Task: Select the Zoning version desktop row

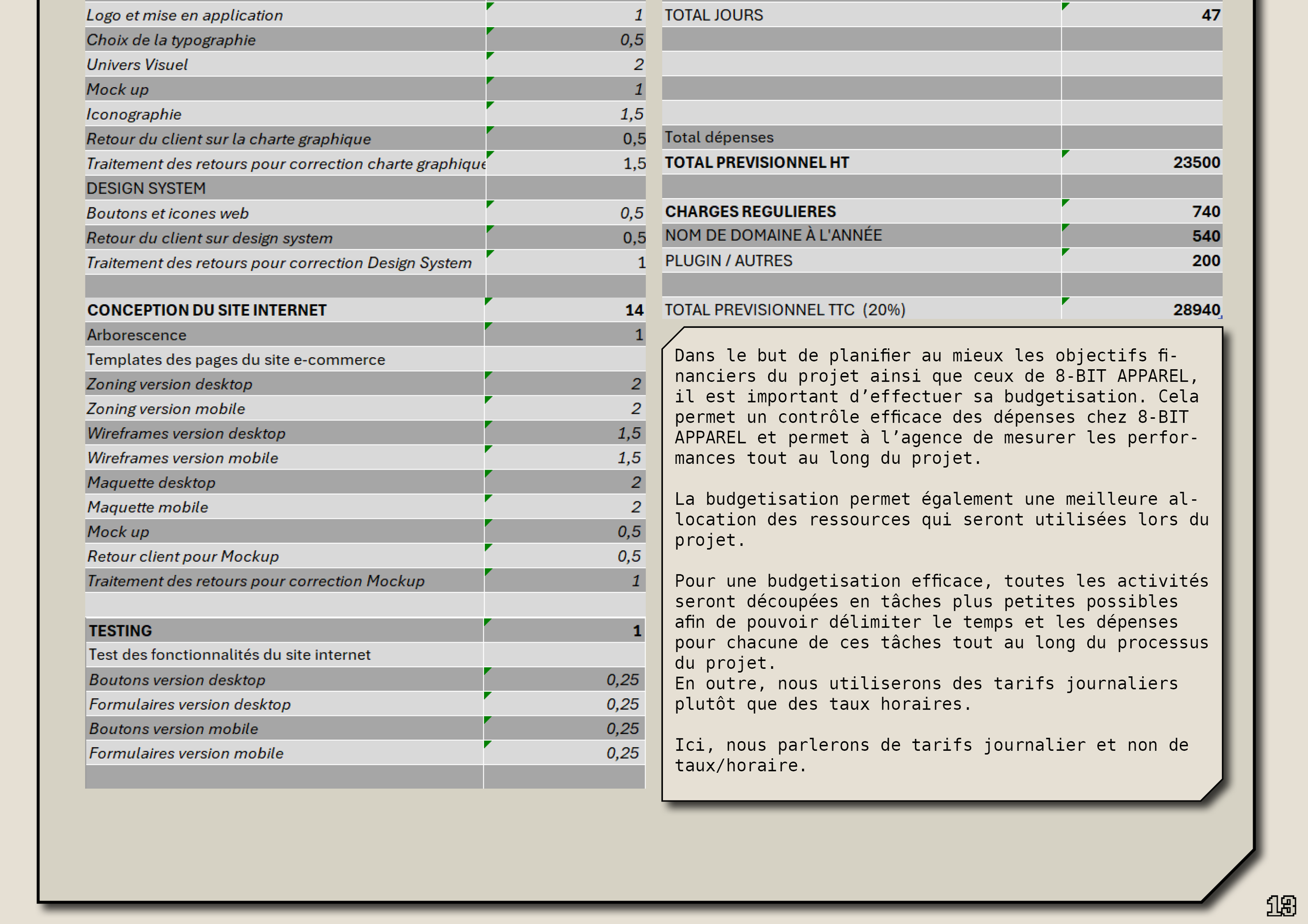Action: [169, 384]
